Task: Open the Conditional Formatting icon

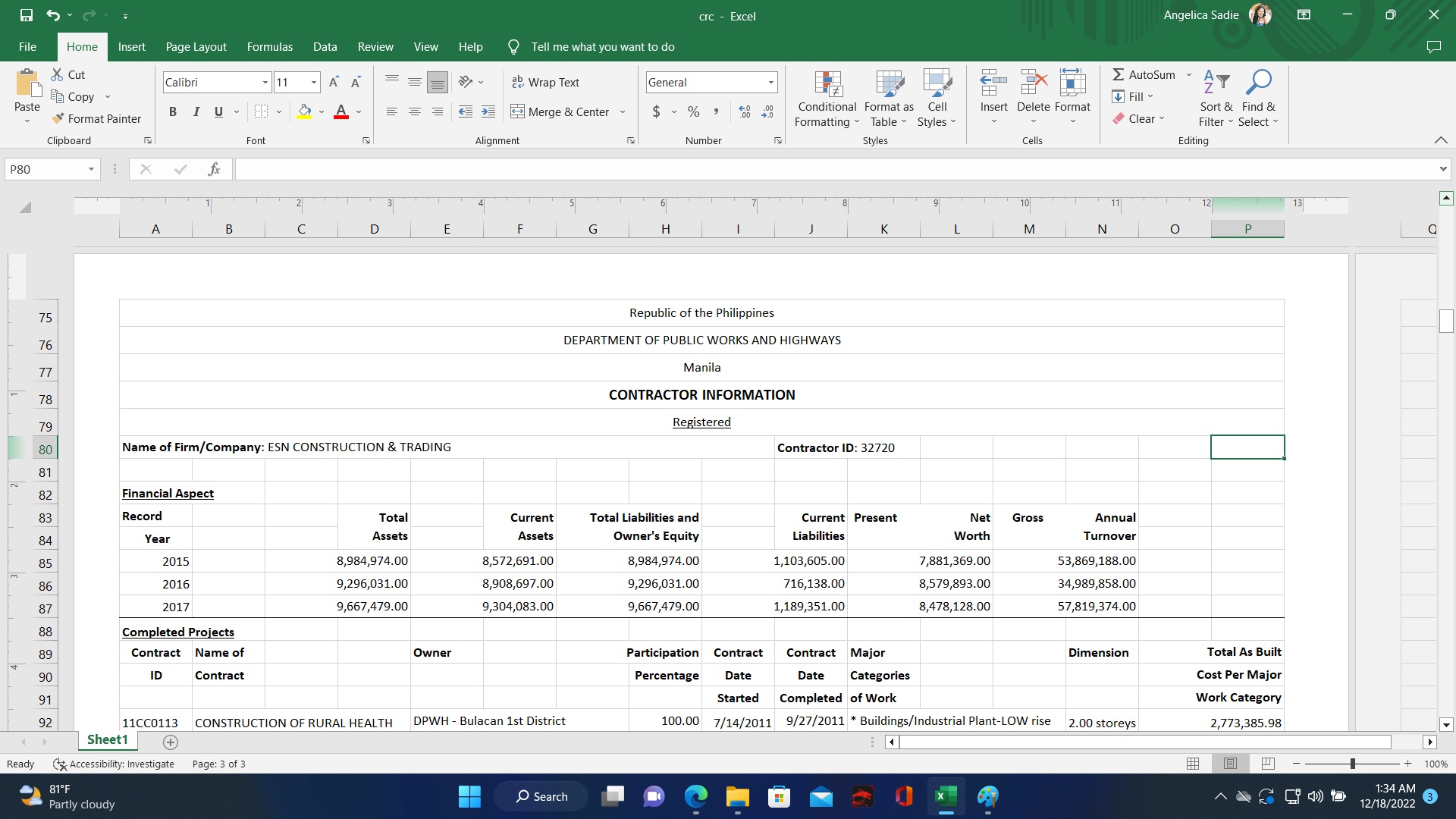Action: [x=827, y=85]
